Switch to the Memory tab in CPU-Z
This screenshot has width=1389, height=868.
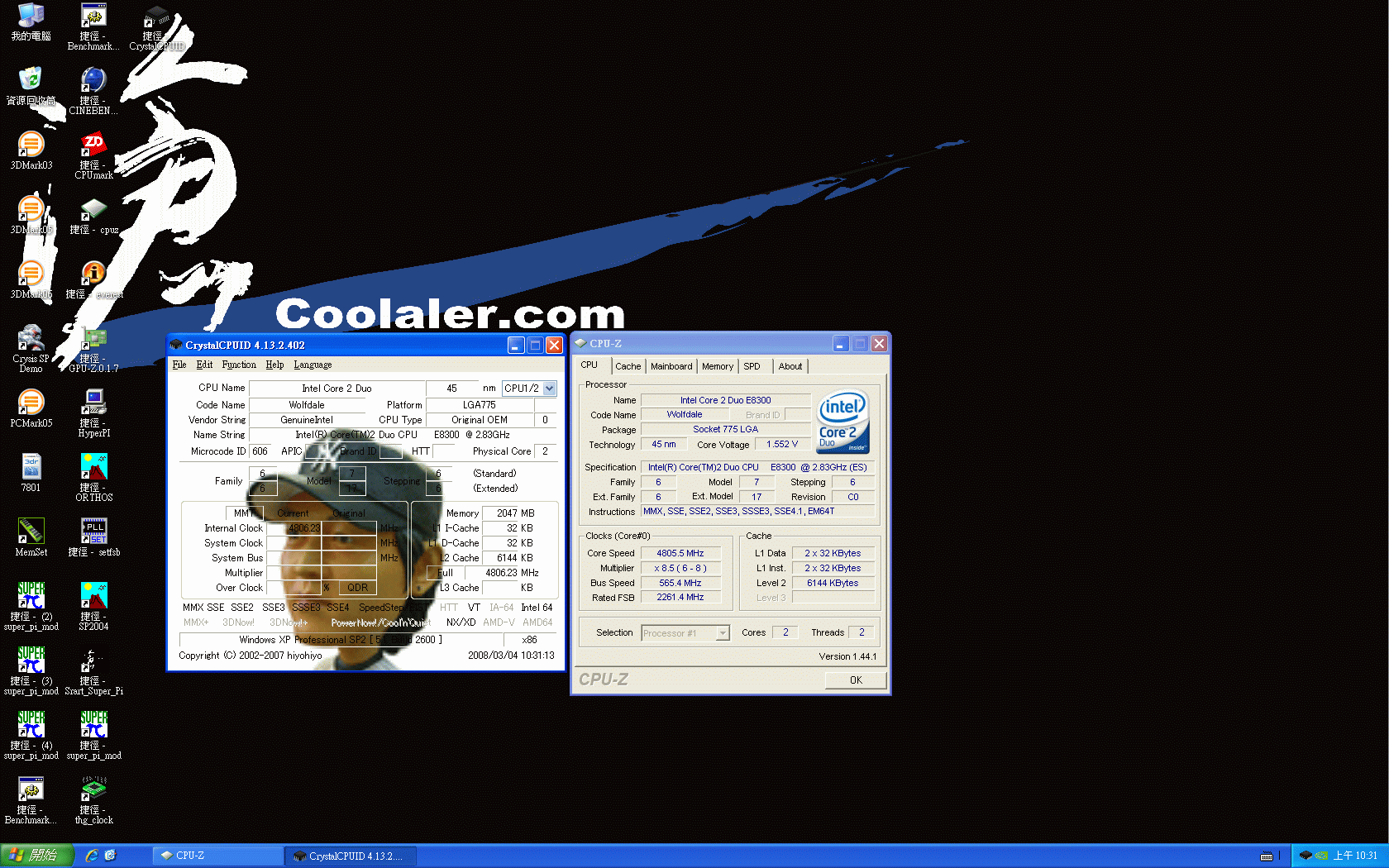(x=718, y=366)
